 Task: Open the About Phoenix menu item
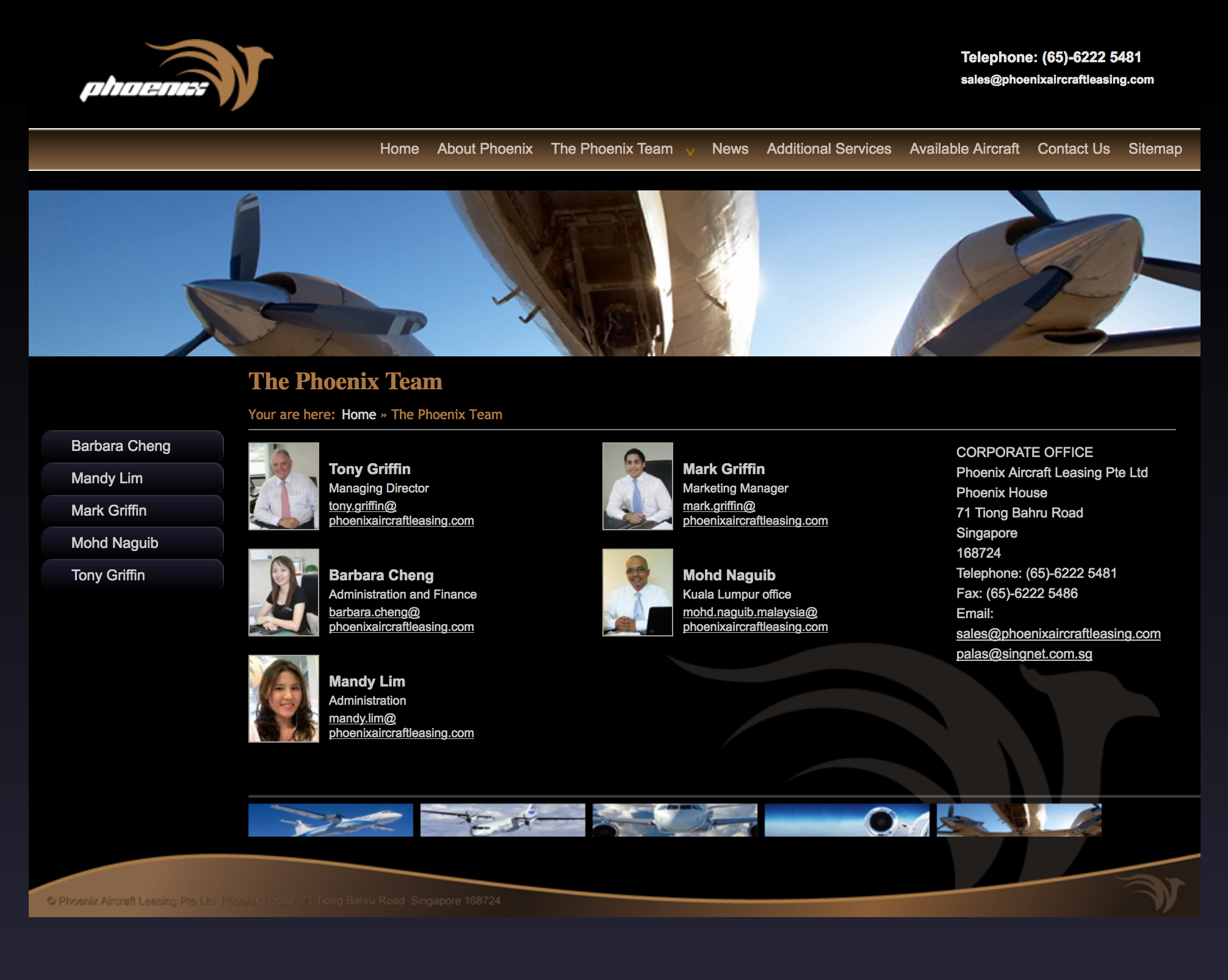click(x=485, y=149)
